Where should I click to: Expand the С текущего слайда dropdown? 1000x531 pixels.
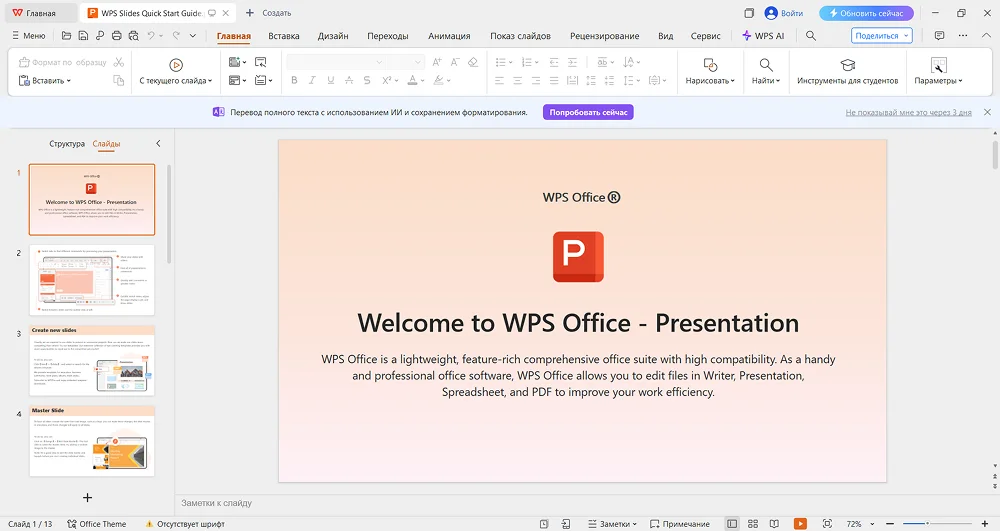(210, 81)
